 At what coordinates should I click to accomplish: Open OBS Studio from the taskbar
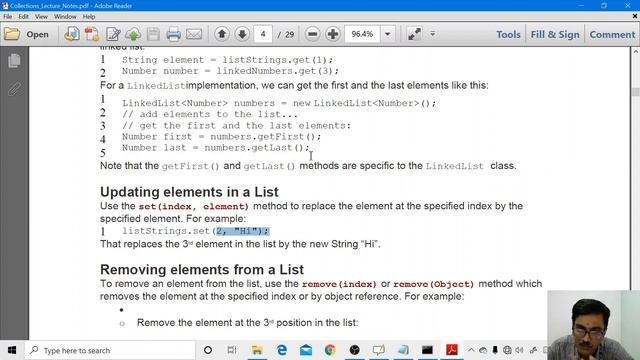(354, 350)
